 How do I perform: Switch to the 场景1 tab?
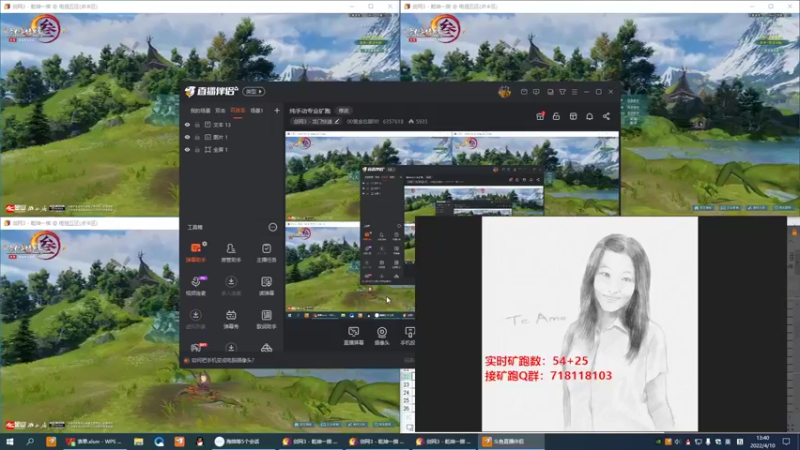click(257, 111)
